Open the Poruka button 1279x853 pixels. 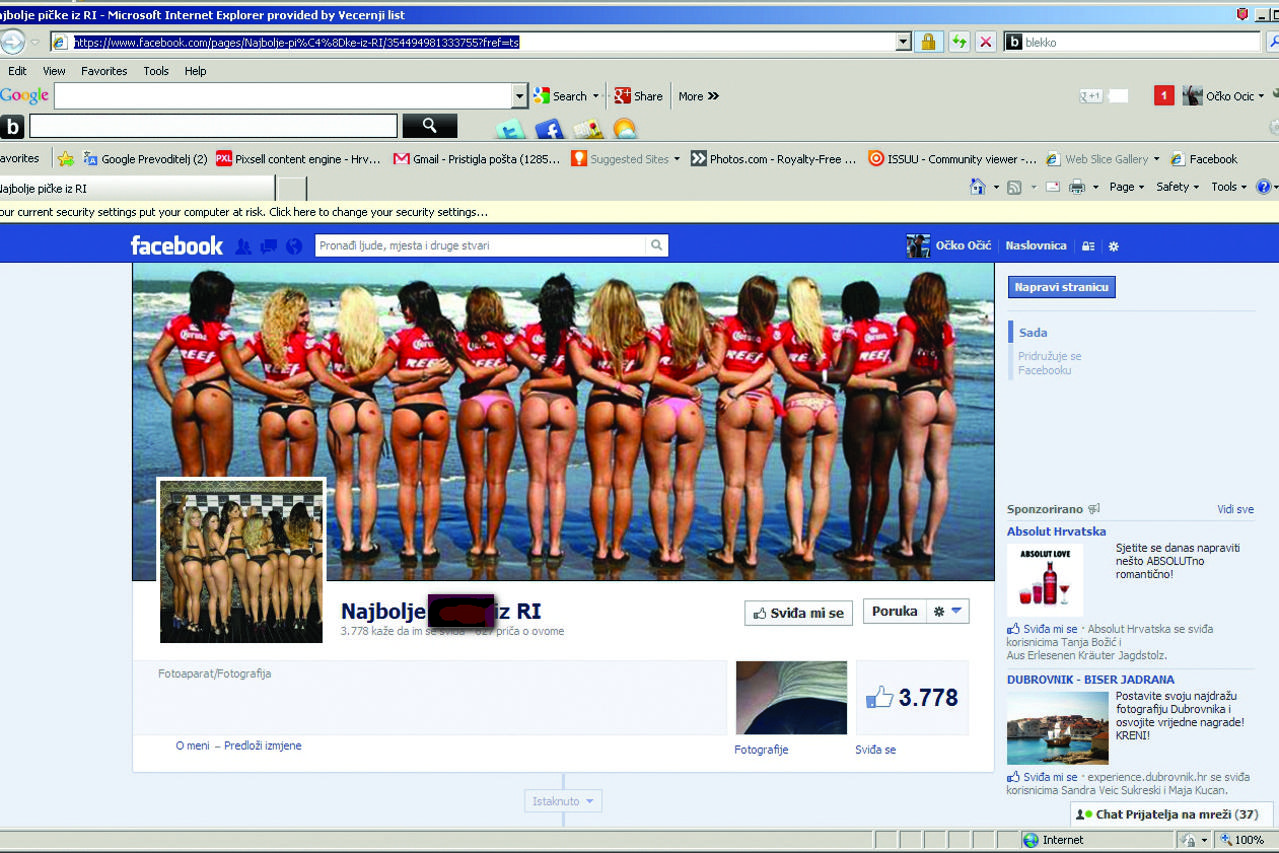[x=891, y=610]
